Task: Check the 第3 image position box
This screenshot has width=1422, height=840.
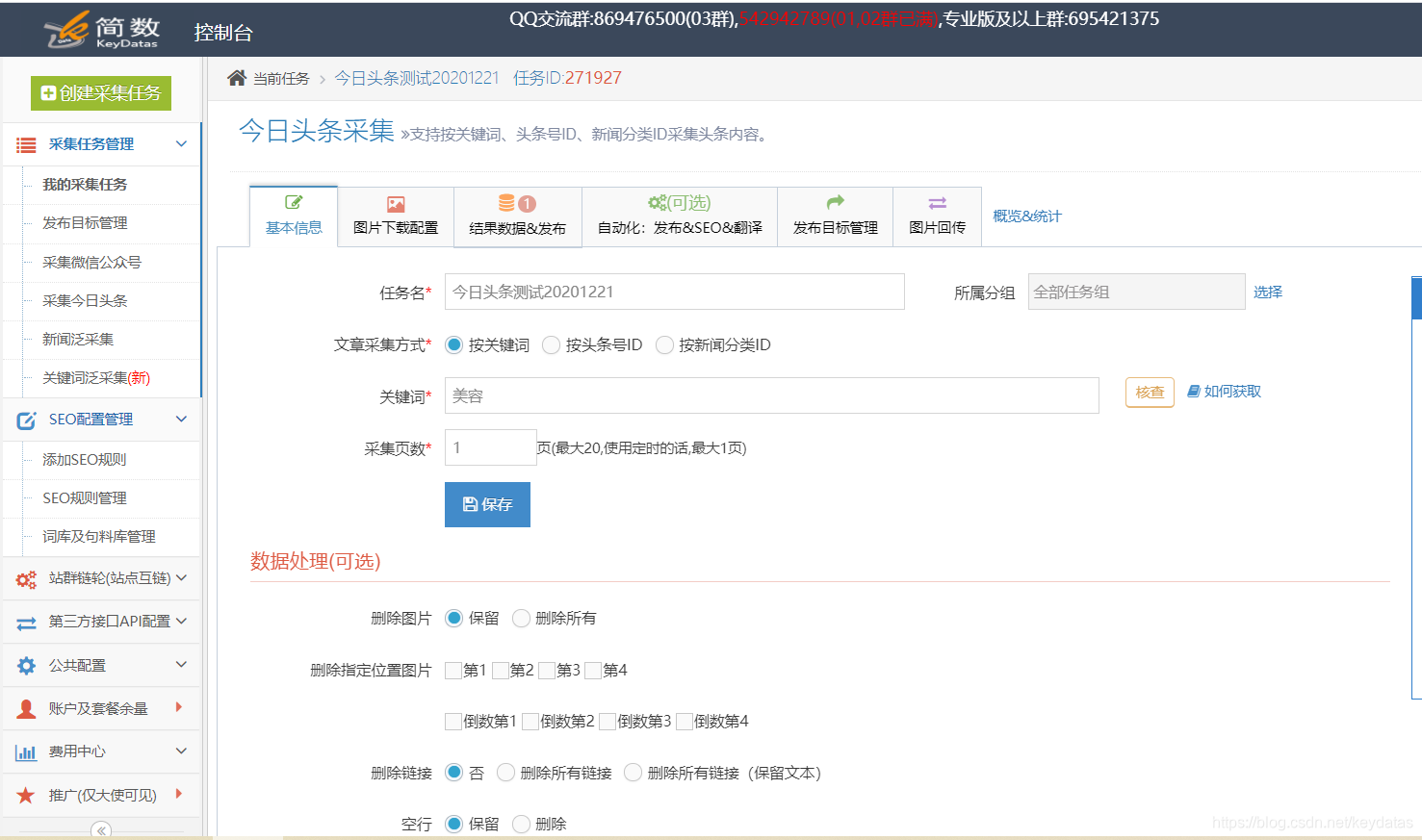Action: 547,671
